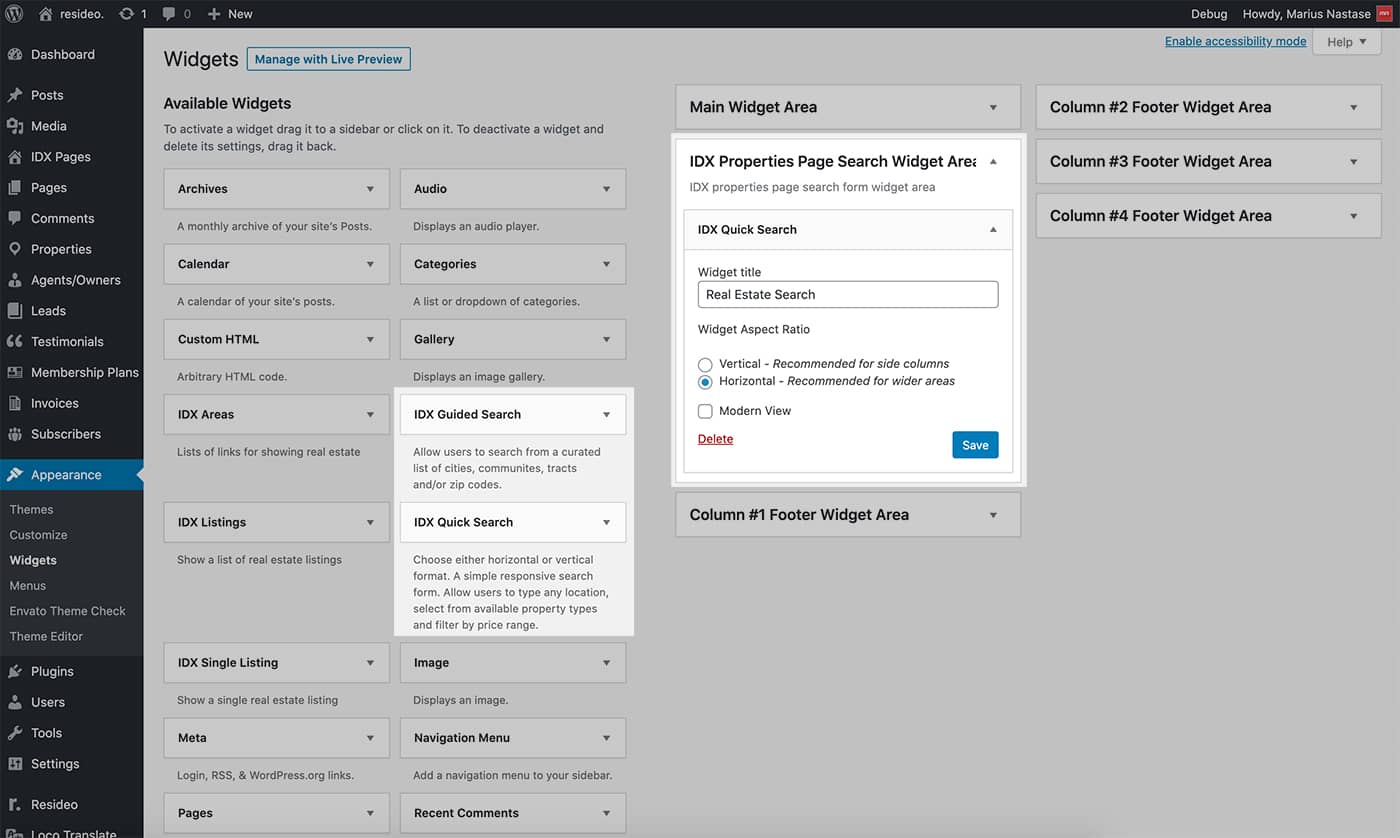Click the user avatar in top right
Image resolution: width=1400 pixels, height=838 pixels.
(1384, 14)
